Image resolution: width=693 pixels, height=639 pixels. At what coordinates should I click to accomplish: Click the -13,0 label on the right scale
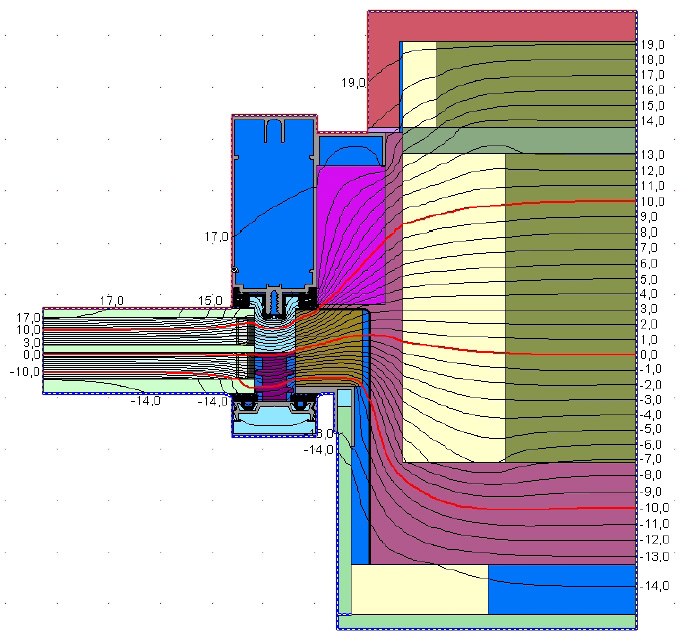click(653, 556)
